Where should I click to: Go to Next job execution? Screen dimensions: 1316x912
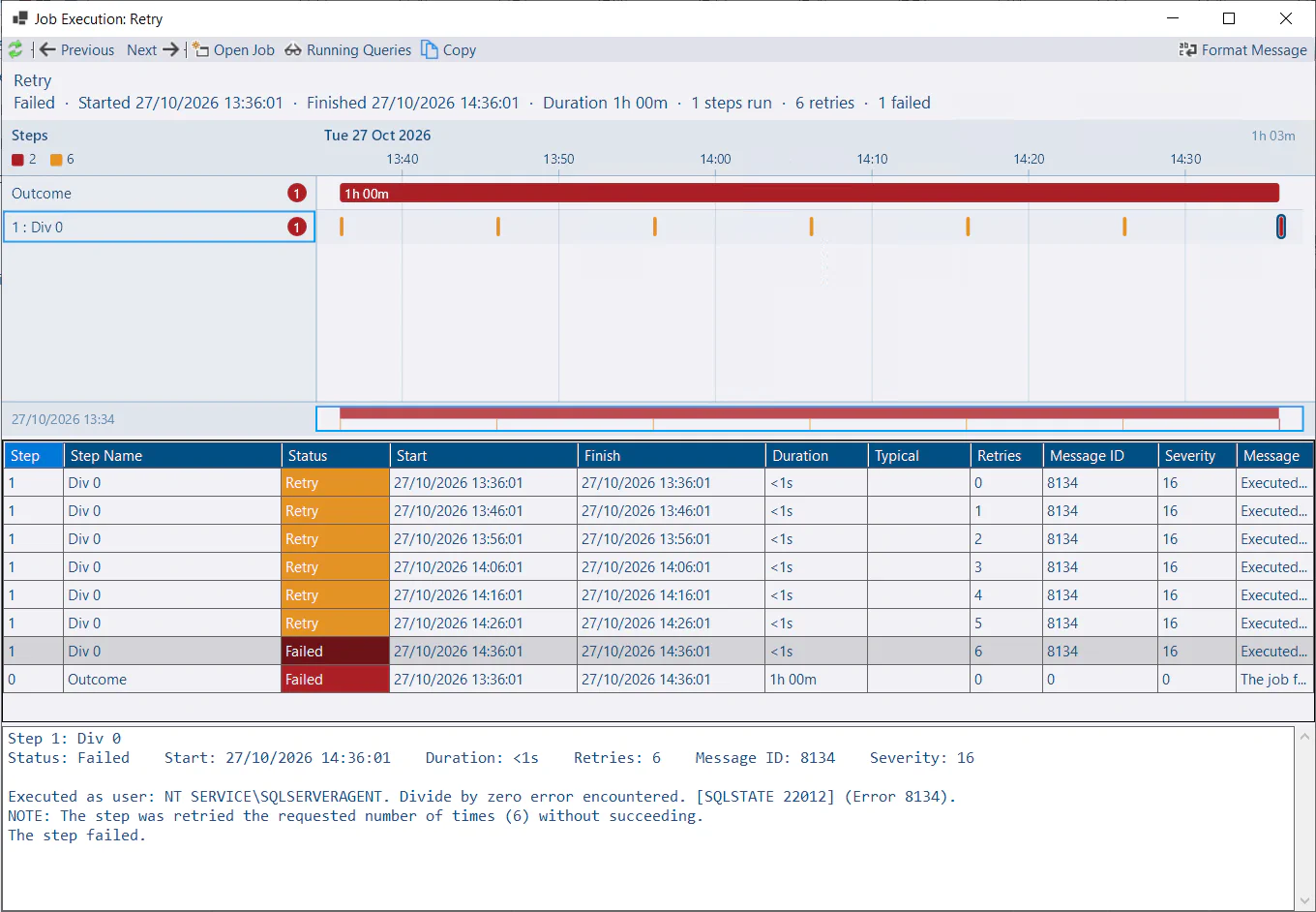[153, 49]
